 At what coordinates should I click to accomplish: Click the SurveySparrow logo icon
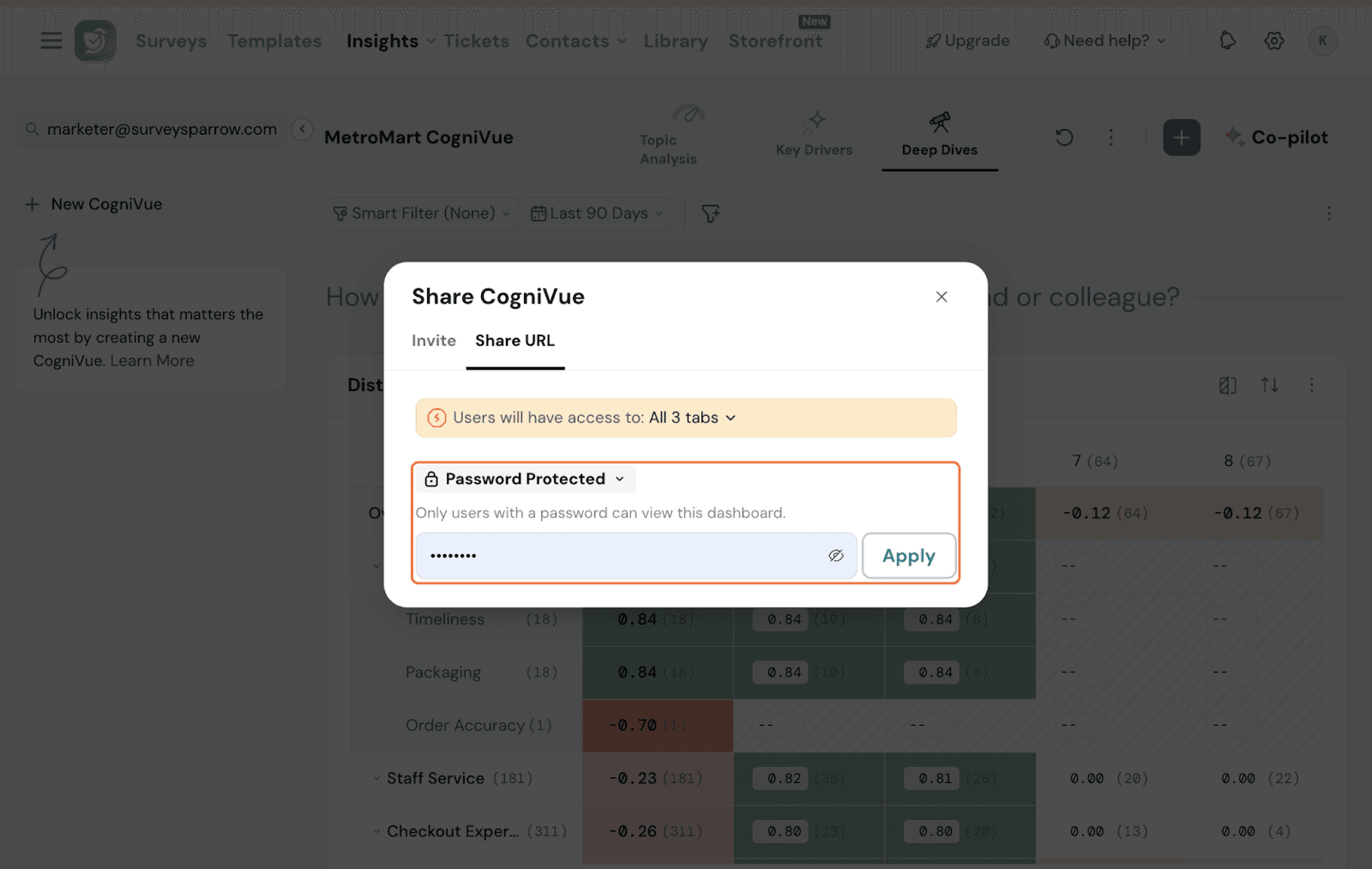[x=95, y=40]
